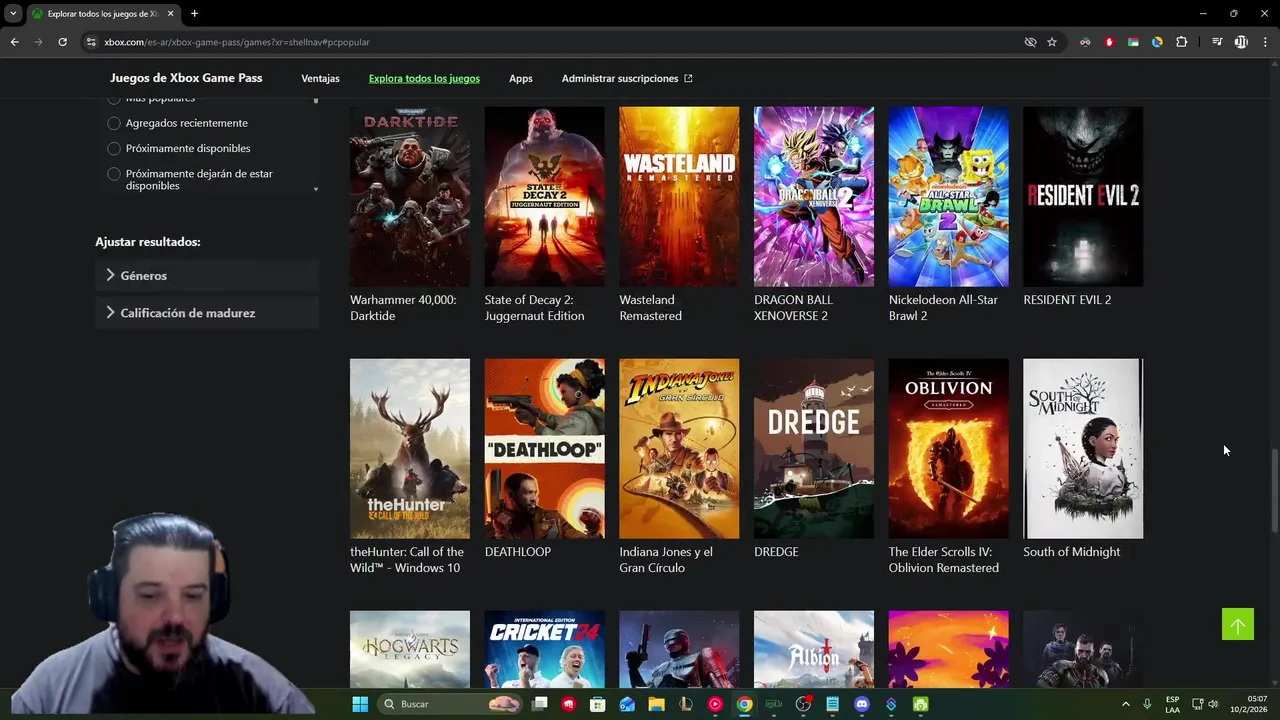Show hidden system tray icons

pos(1125,704)
